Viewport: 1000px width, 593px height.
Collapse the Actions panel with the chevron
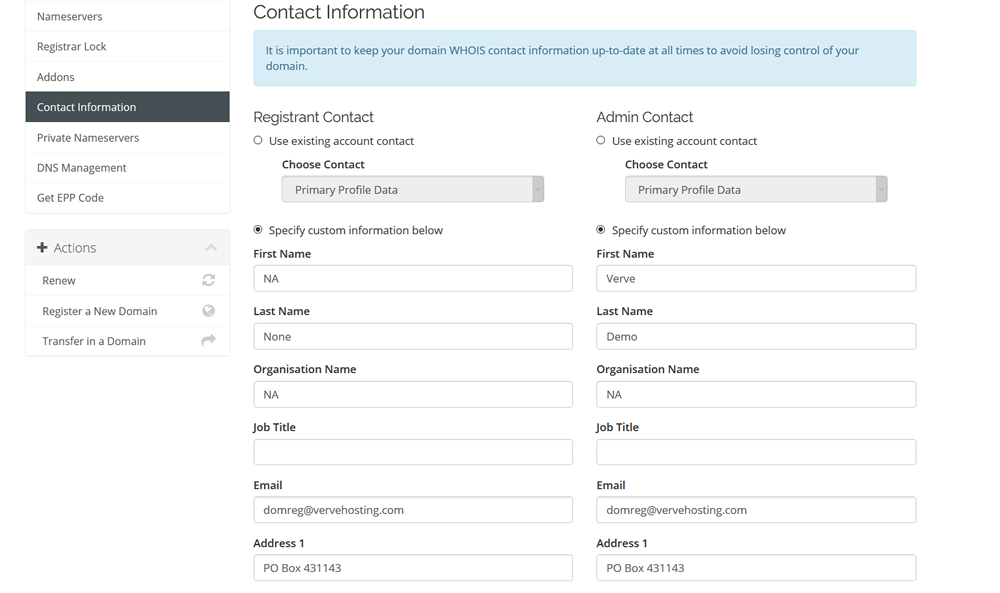[x=211, y=247]
